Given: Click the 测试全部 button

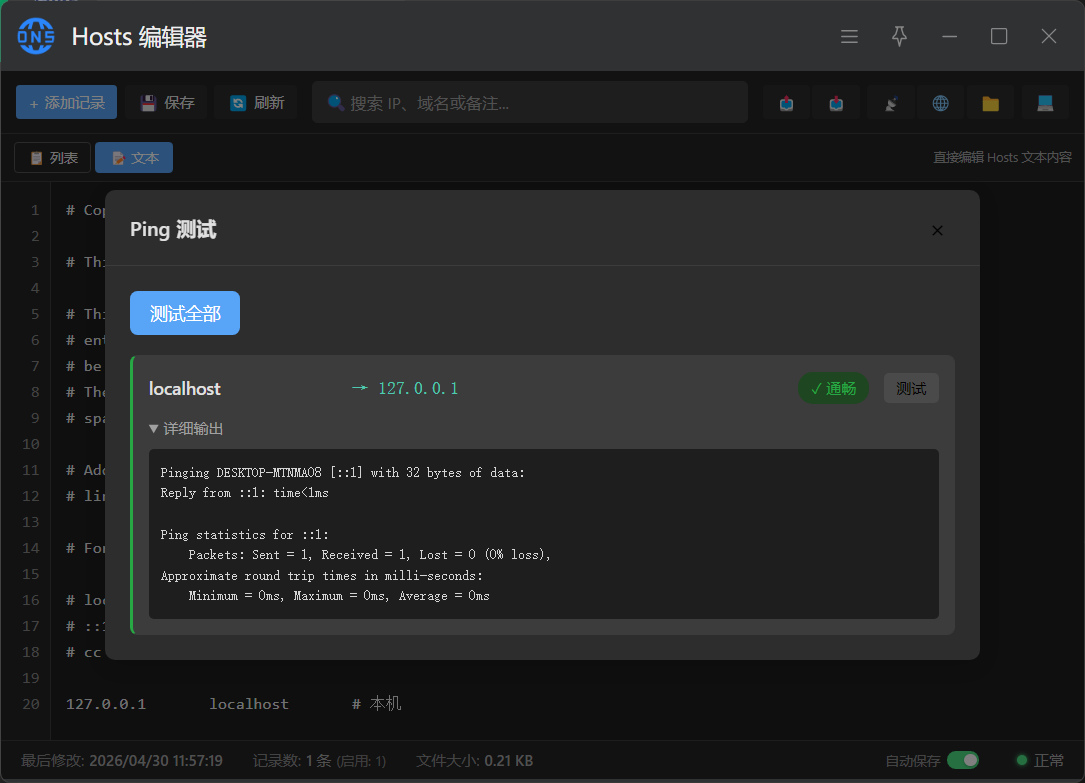Looking at the screenshot, I should click(x=185, y=313).
